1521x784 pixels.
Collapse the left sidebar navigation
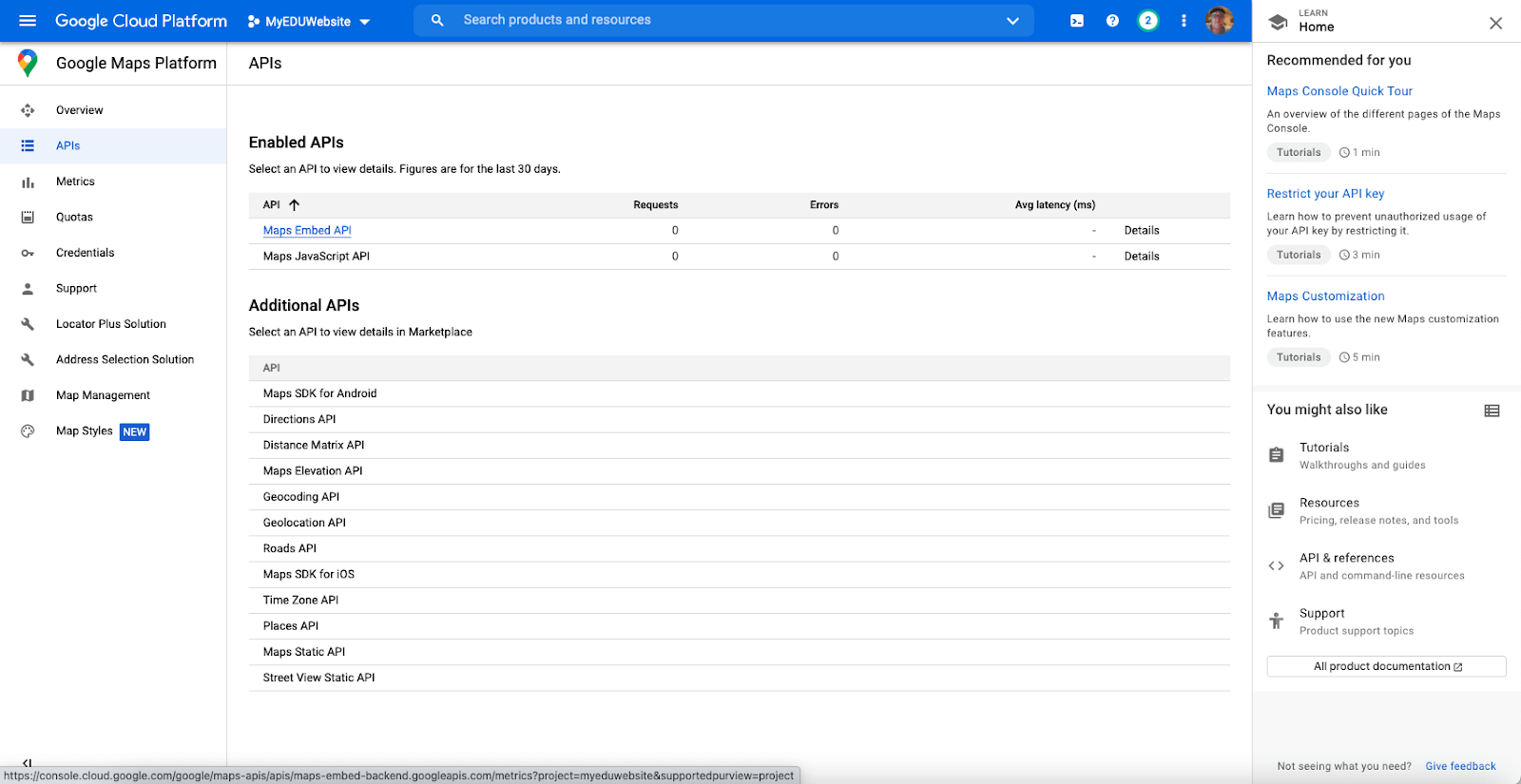[27, 762]
